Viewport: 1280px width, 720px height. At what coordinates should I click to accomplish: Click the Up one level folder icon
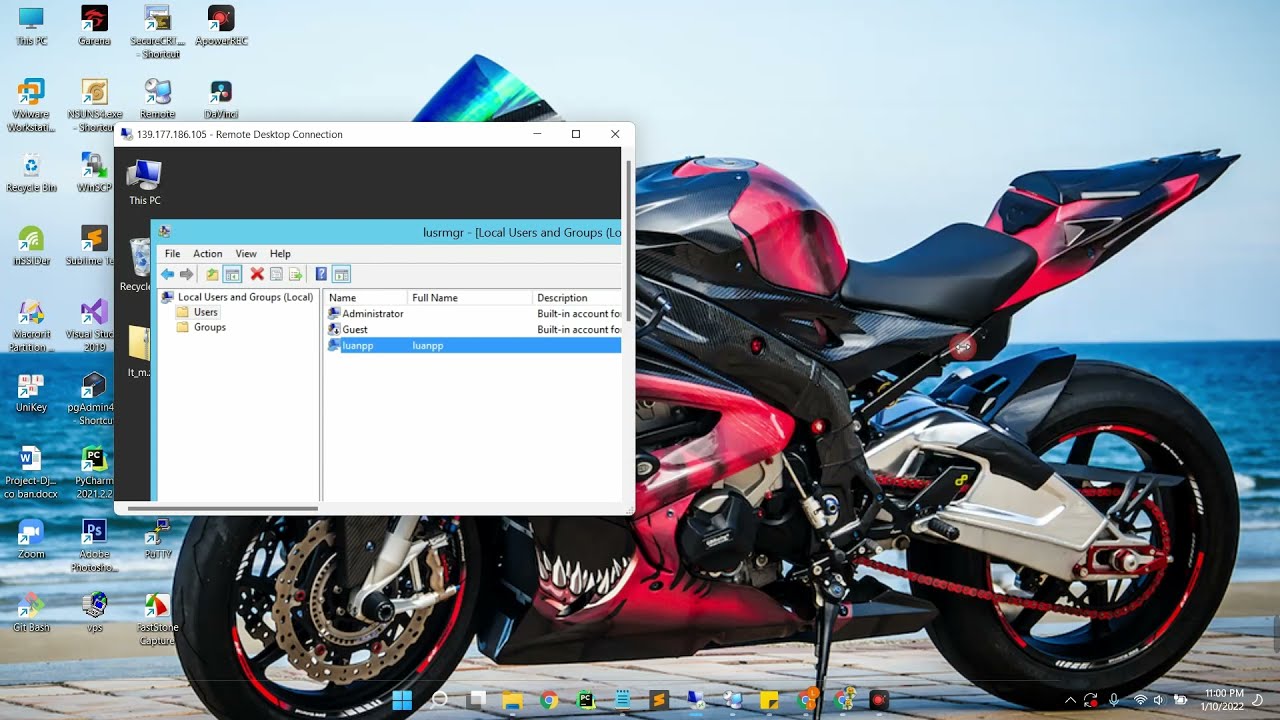tap(212, 274)
